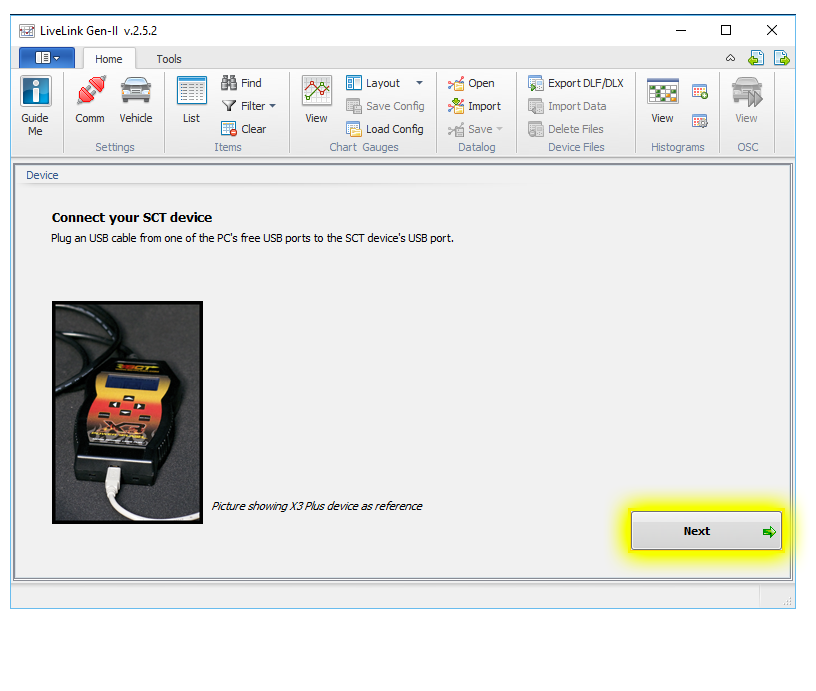816x691 pixels.
Task: Switch to the Tools ribbon tab
Action: click(x=169, y=59)
